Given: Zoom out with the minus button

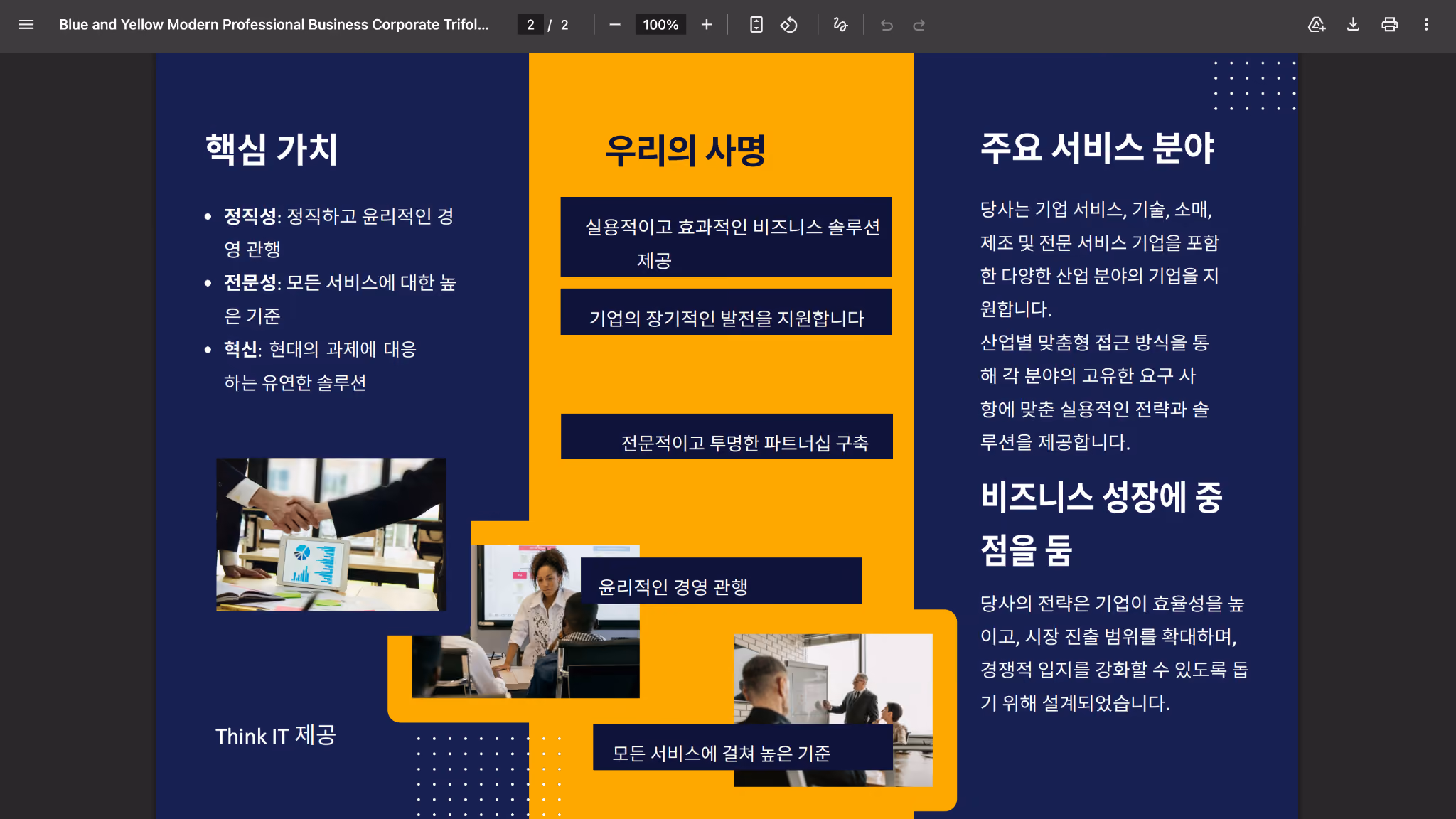Looking at the screenshot, I should tap(615, 25).
